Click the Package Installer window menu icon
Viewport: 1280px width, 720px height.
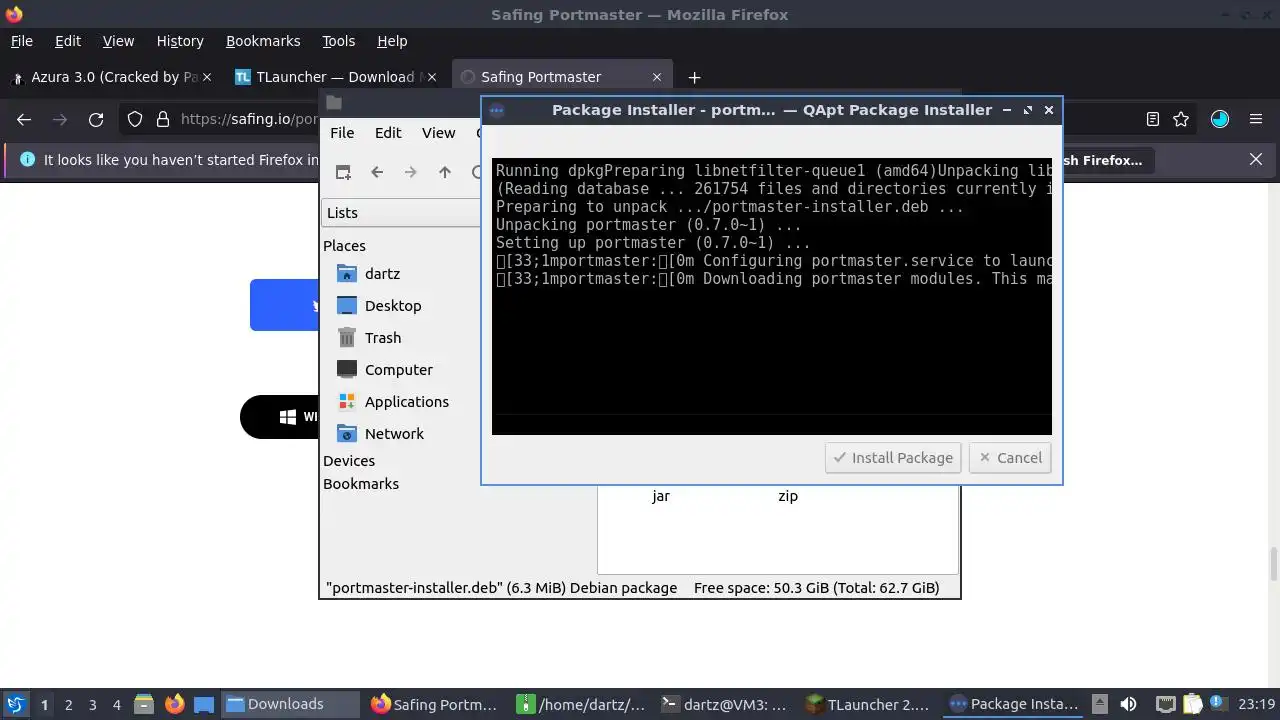[x=497, y=110]
